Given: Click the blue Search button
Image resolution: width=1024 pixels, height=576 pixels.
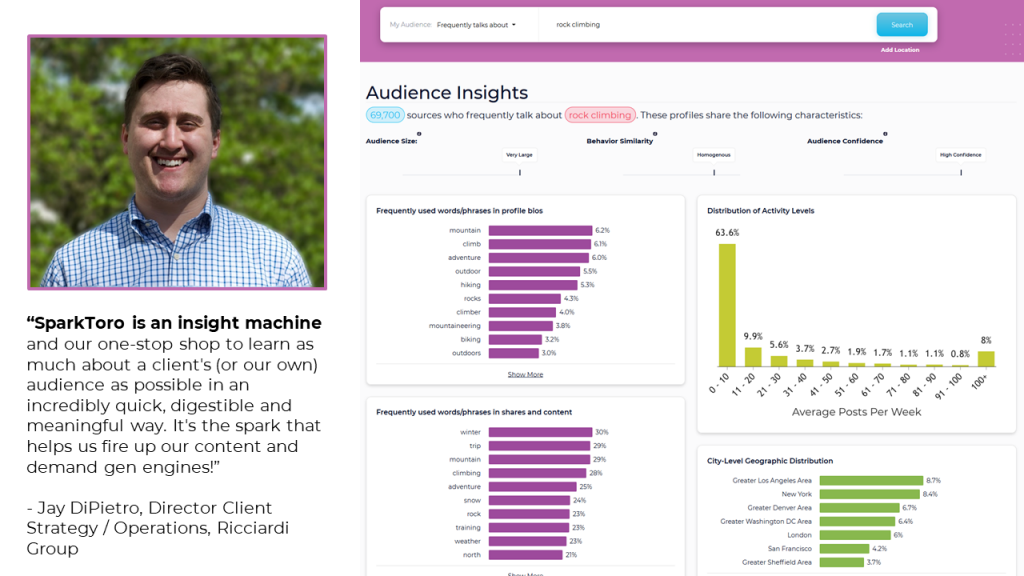Looking at the screenshot, I should coord(902,25).
